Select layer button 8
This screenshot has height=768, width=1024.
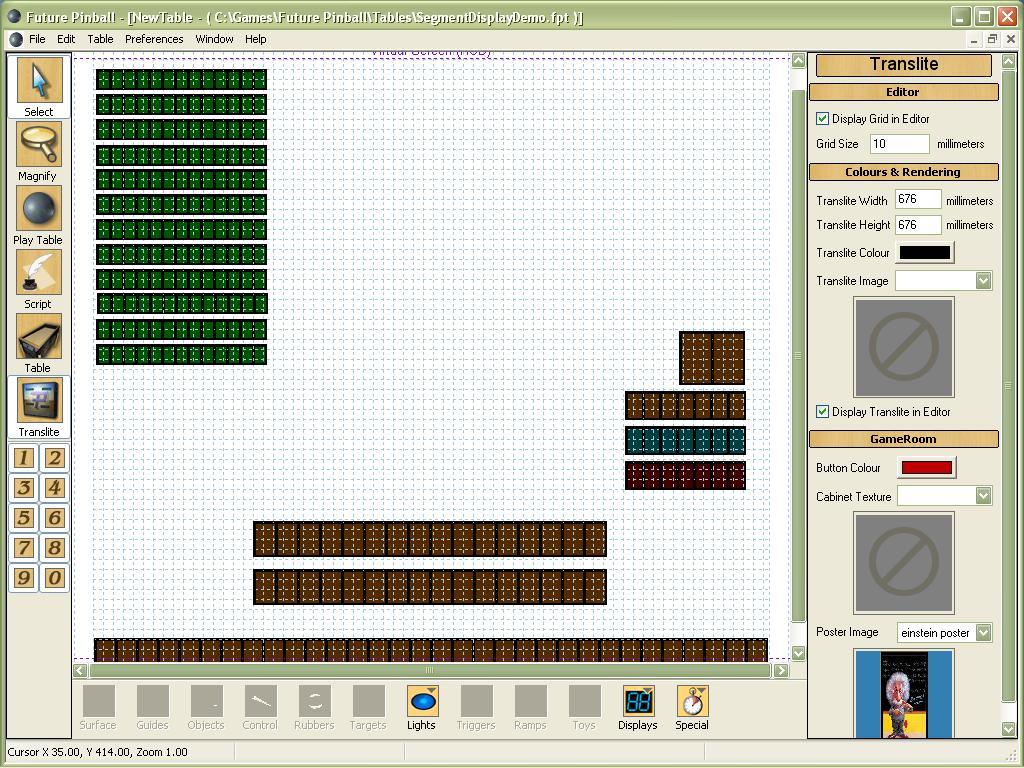coord(54,547)
